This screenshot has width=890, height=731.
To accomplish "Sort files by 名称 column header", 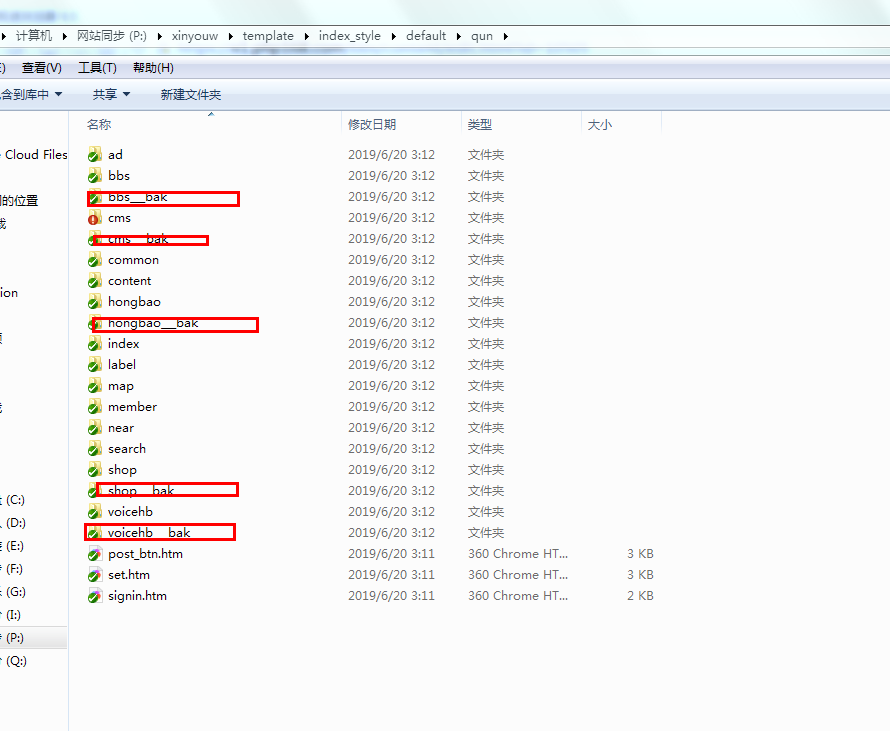I will pyautogui.click(x=99, y=125).
